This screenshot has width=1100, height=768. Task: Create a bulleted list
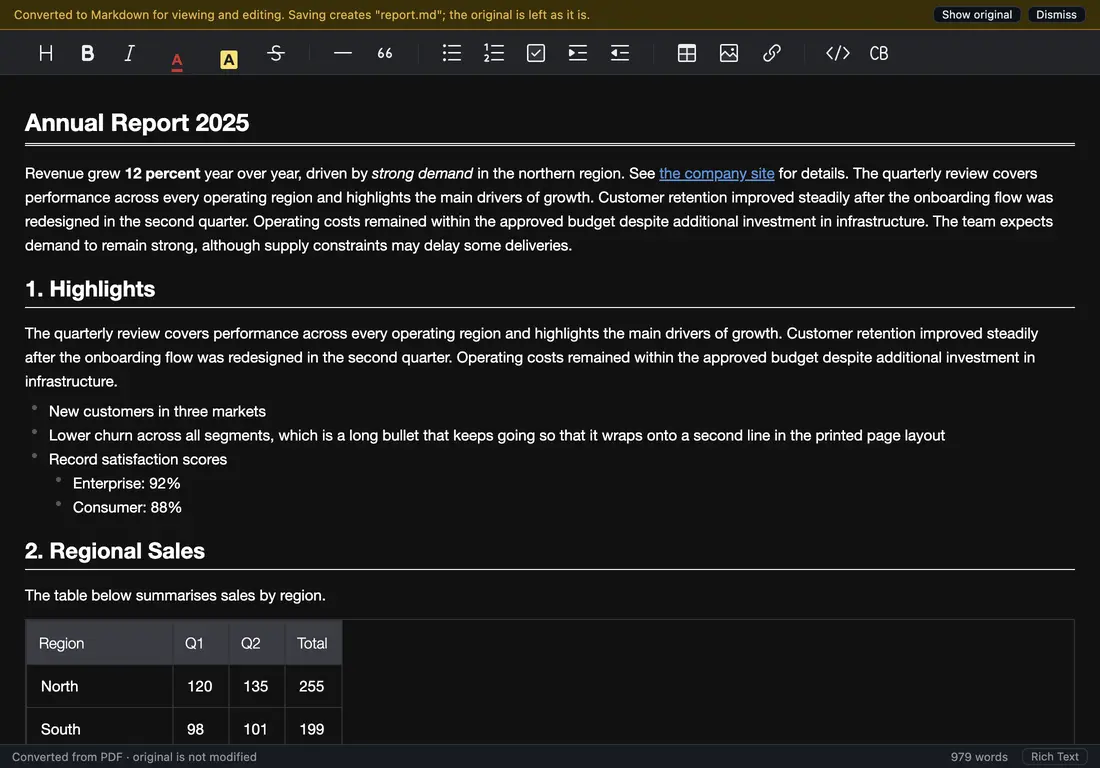pos(452,53)
